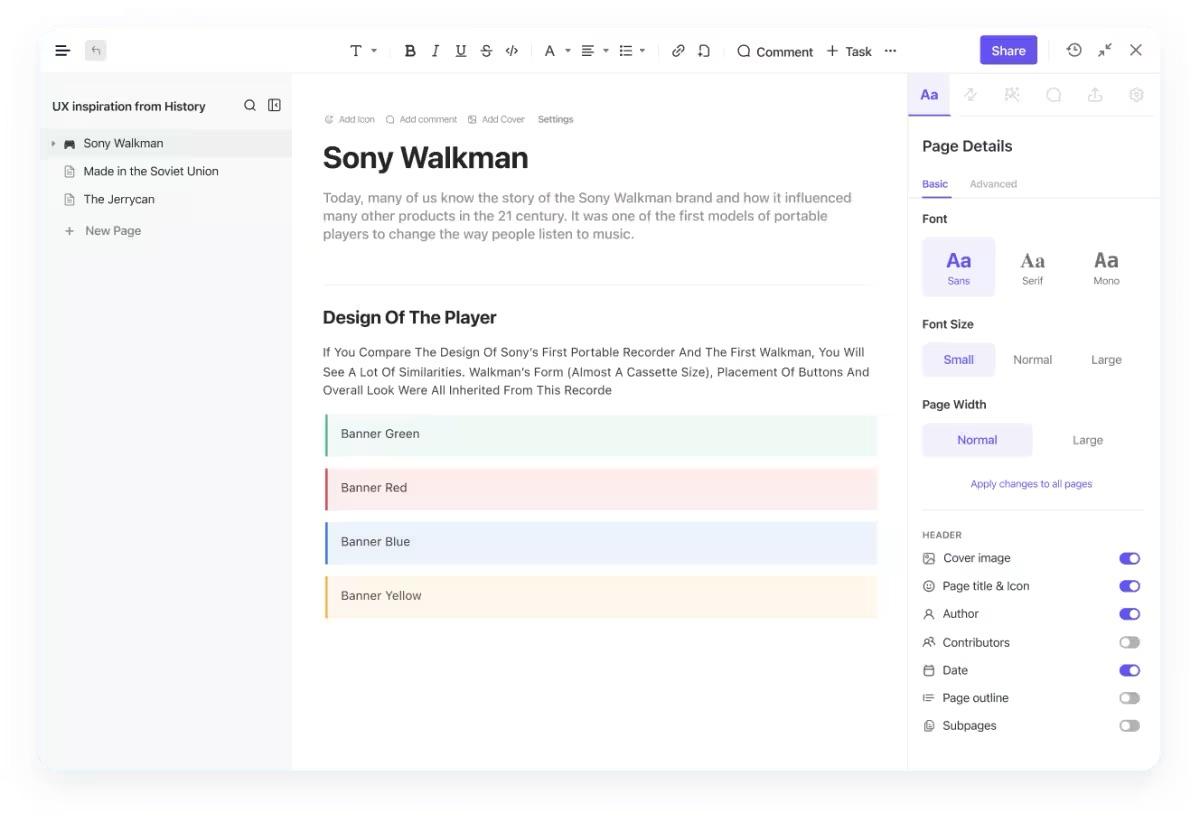Click the undo back arrow icon

(x=95, y=50)
